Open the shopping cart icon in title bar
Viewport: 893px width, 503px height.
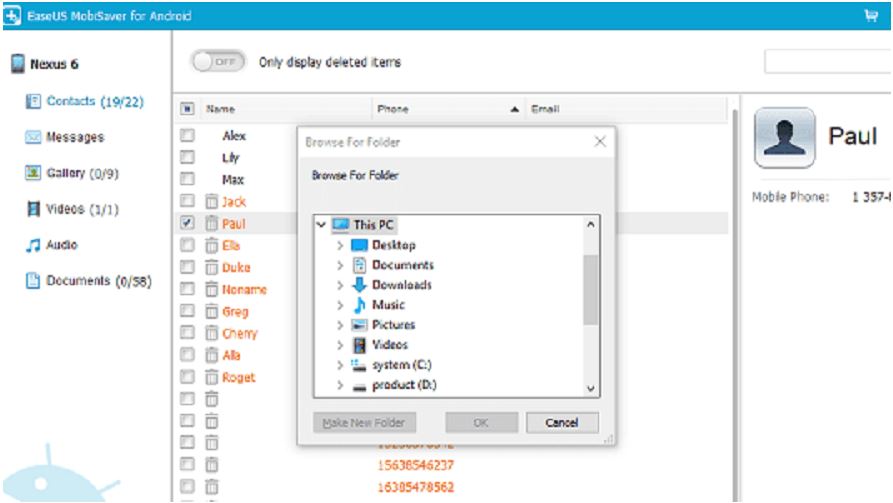click(x=871, y=16)
